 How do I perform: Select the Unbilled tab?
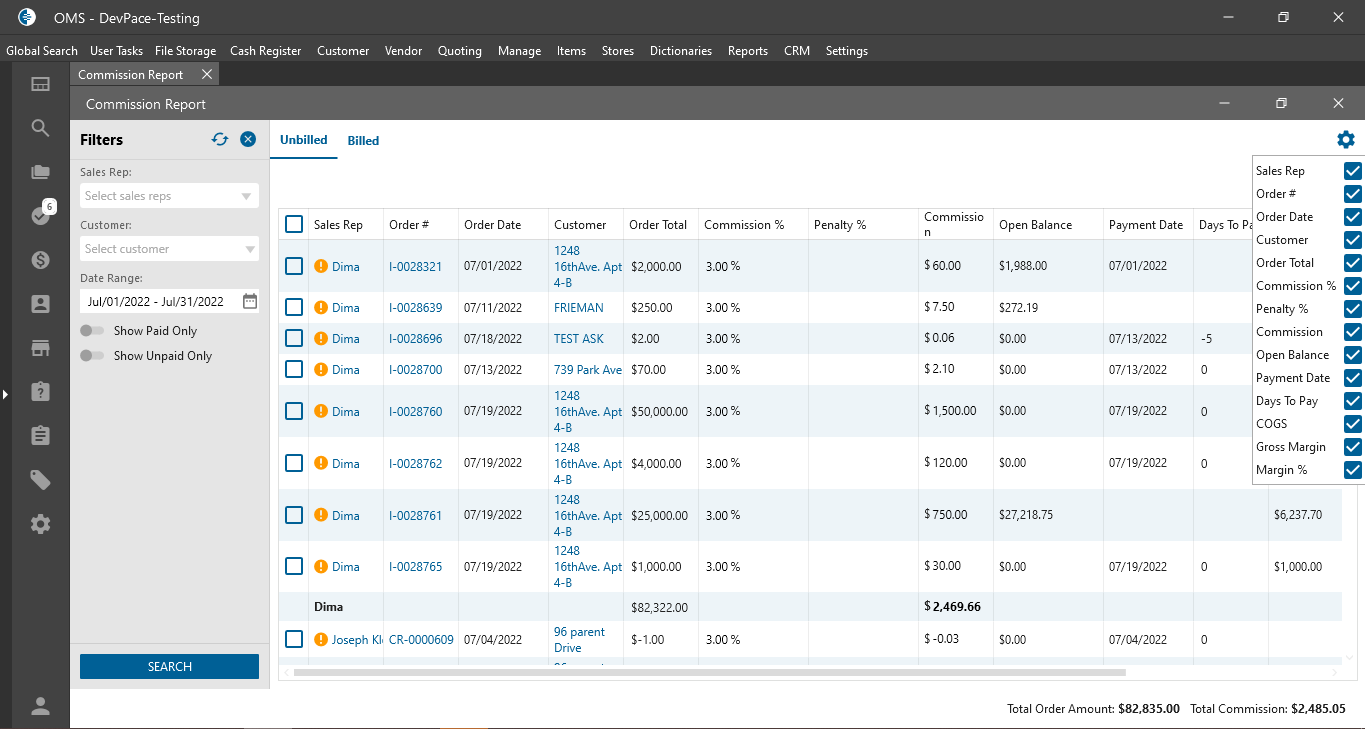coord(304,140)
